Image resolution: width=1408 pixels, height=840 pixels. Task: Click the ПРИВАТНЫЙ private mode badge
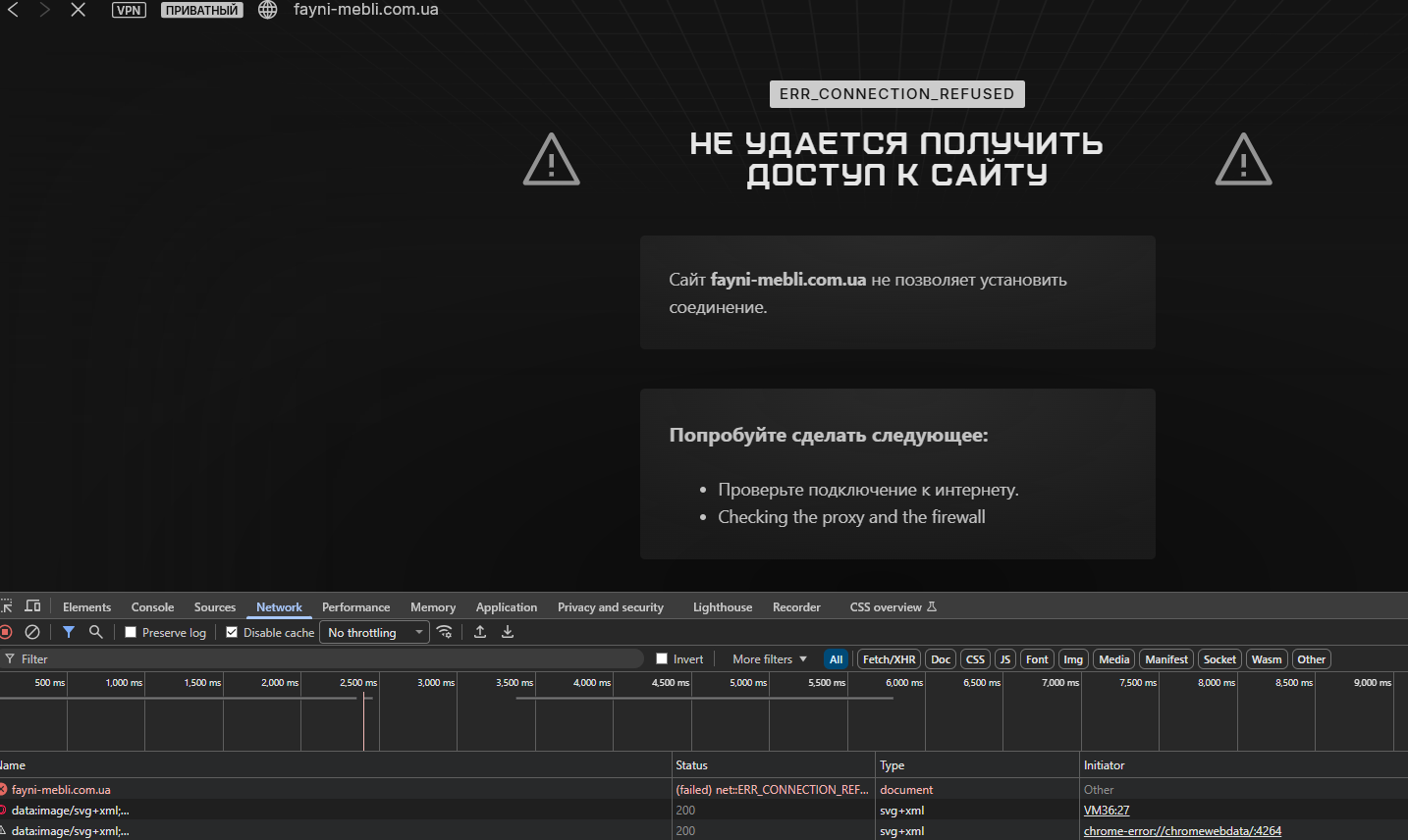201,11
